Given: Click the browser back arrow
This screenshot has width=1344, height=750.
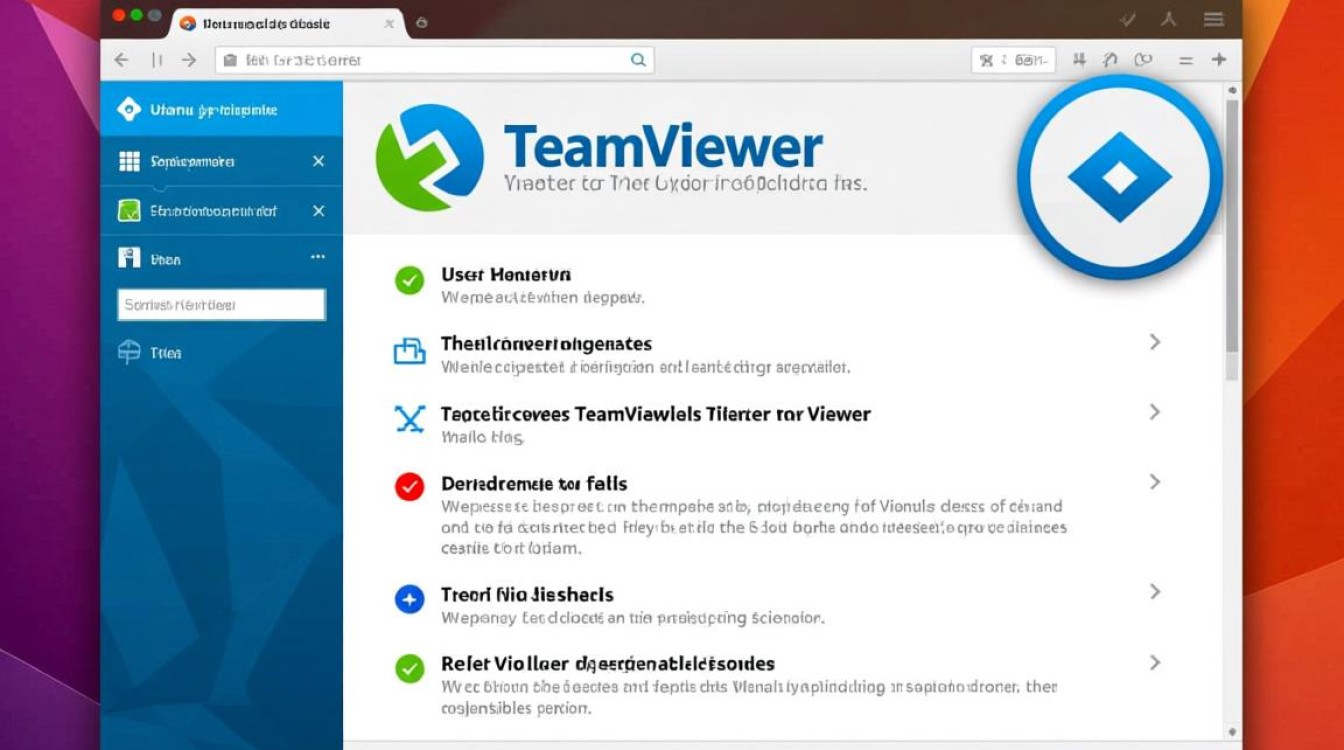Looking at the screenshot, I should point(121,59).
